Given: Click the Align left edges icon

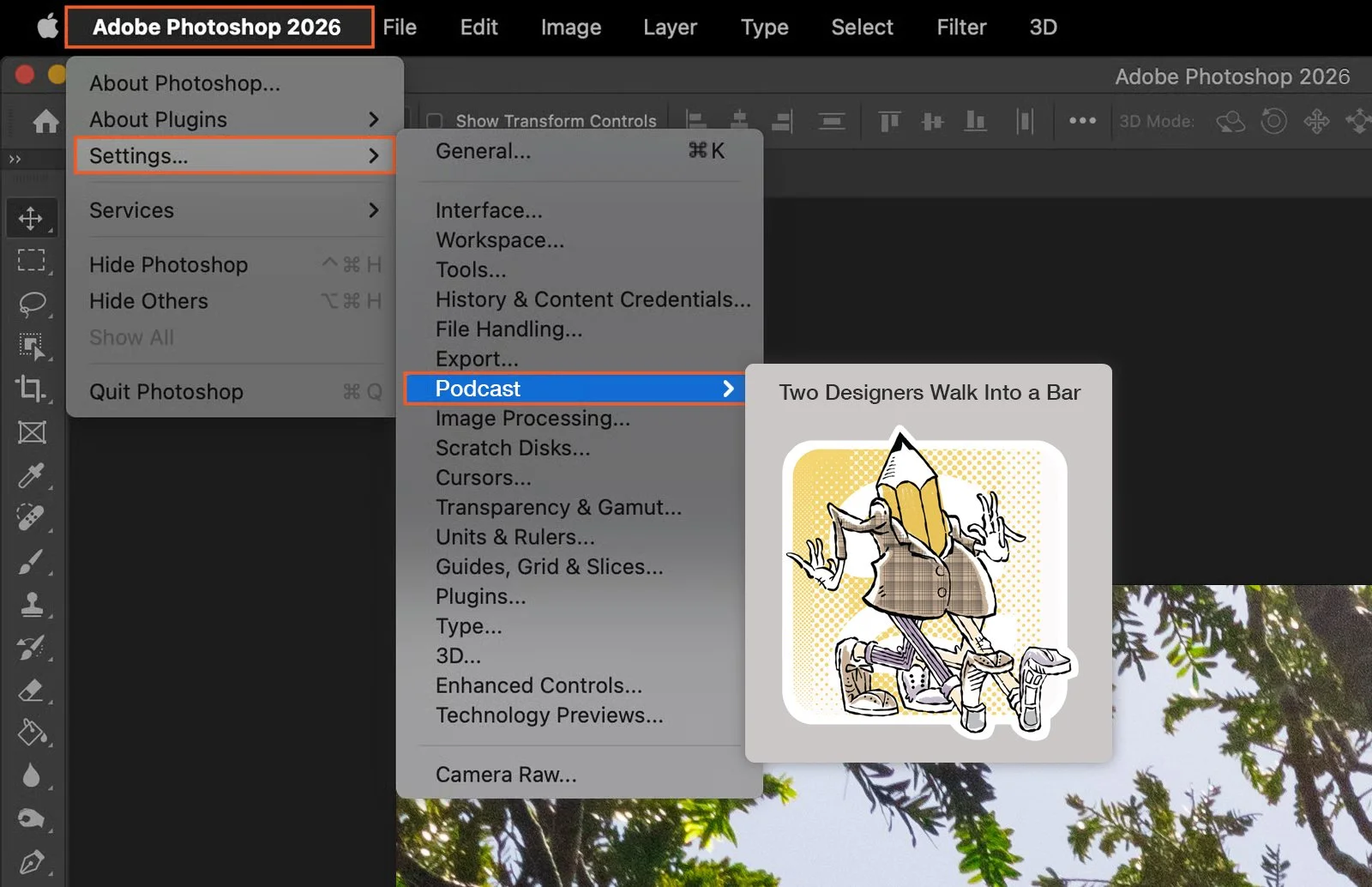Looking at the screenshot, I should 696,121.
